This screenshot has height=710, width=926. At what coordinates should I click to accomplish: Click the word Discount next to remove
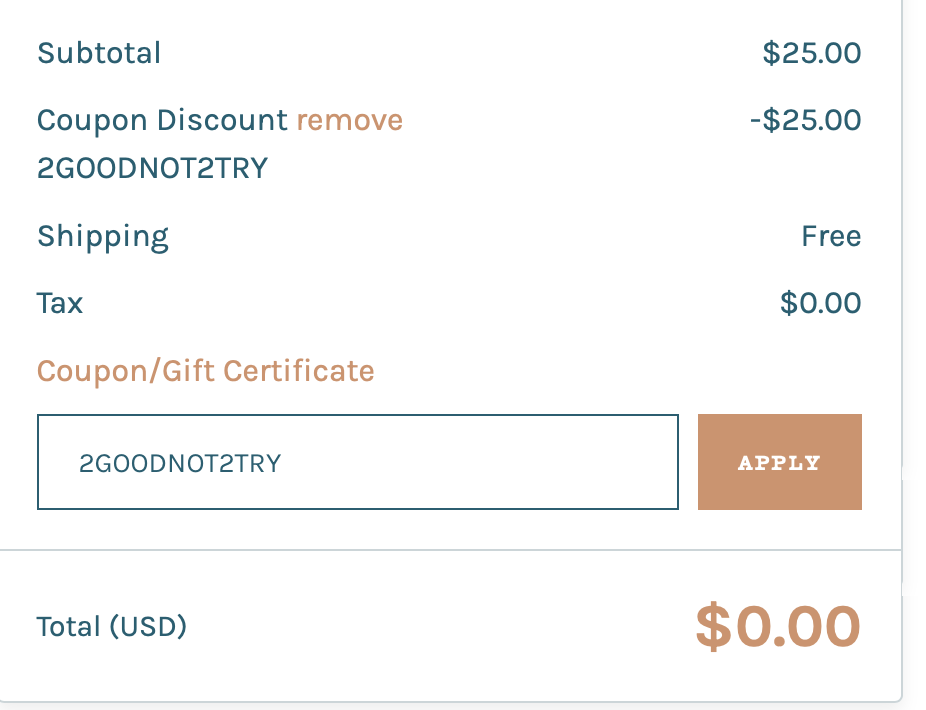pos(221,121)
